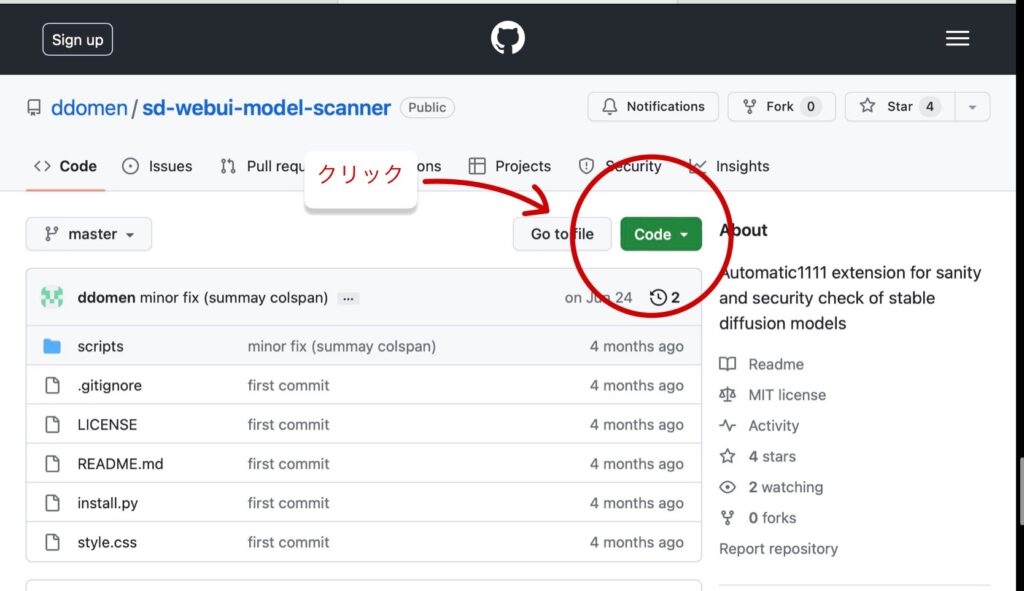
Task: Open the README.md file
Action: pyautogui.click(x=120, y=464)
